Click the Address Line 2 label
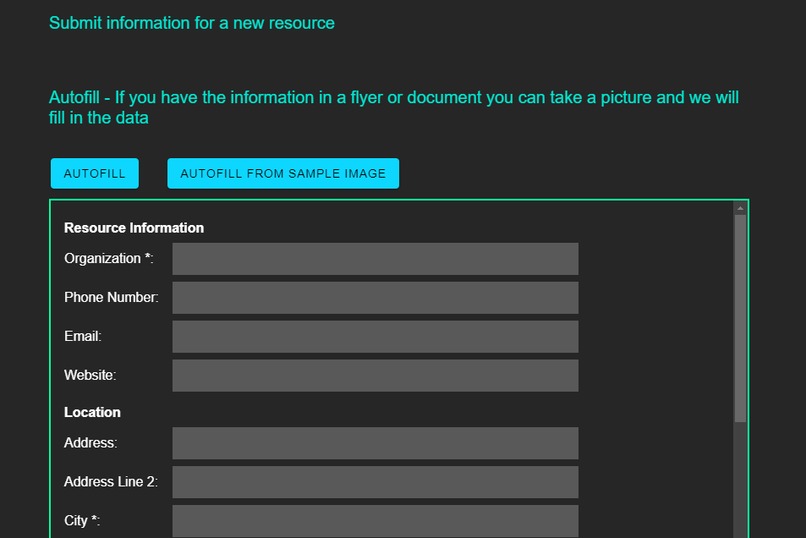This screenshot has width=806, height=538. 111,482
